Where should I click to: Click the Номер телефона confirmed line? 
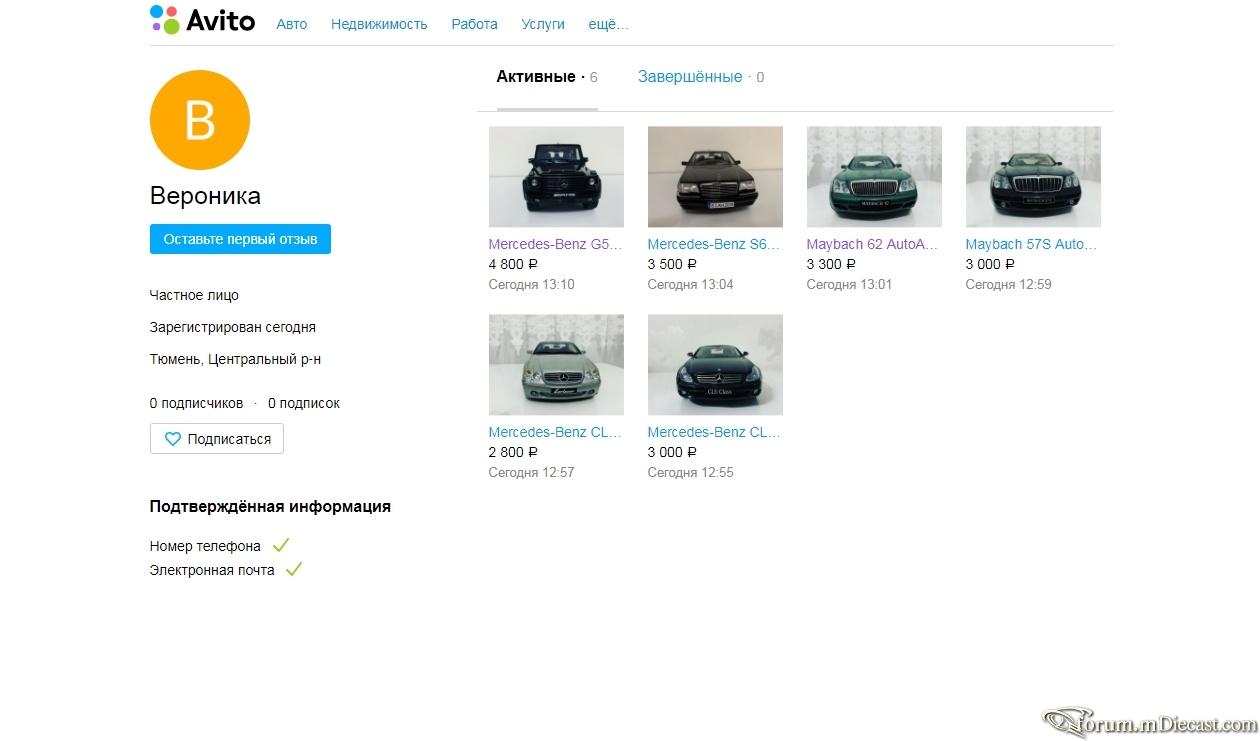[x=219, y=546]
